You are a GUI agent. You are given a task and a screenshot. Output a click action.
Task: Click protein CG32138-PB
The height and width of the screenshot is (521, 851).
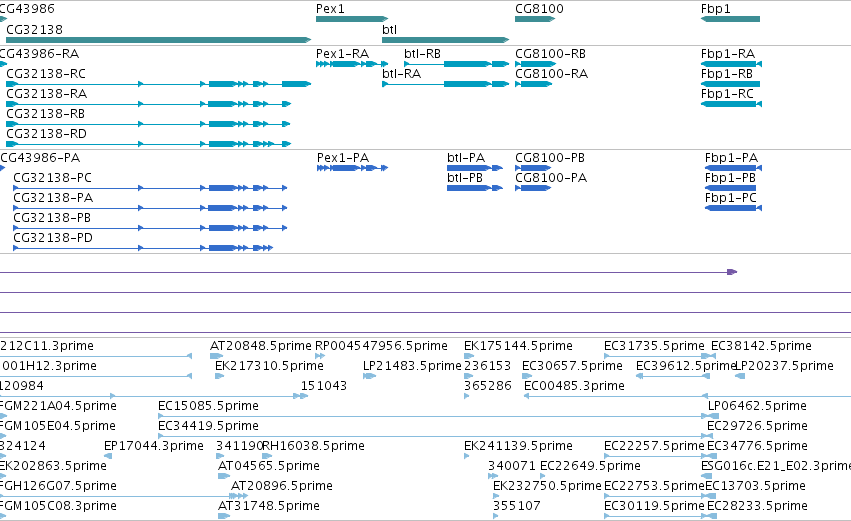click(52, 218)
